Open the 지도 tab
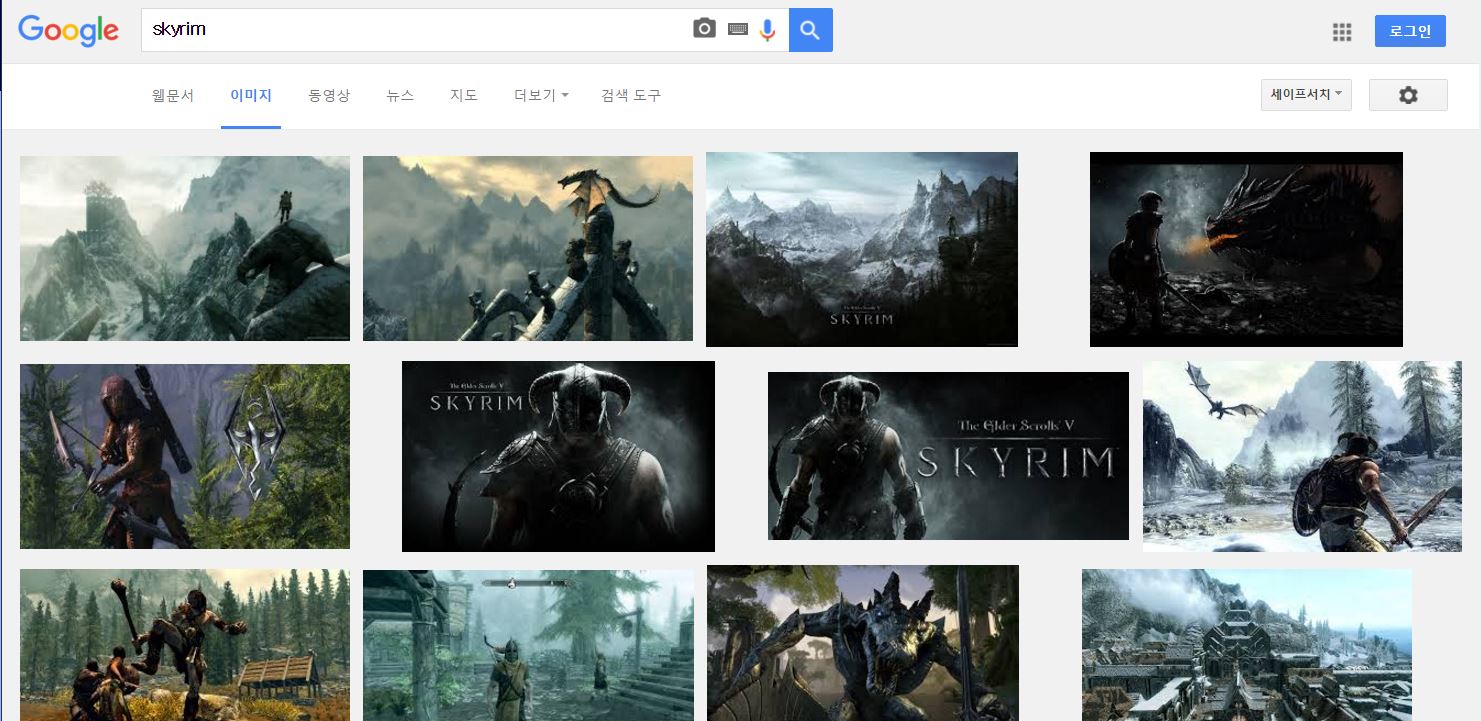The image size is (1481, 721). [x=464, y=96]
